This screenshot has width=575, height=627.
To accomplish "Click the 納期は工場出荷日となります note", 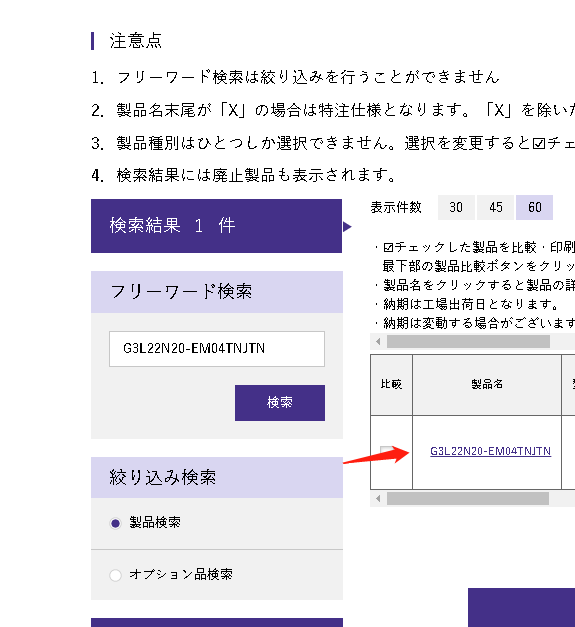I will 471,304.
